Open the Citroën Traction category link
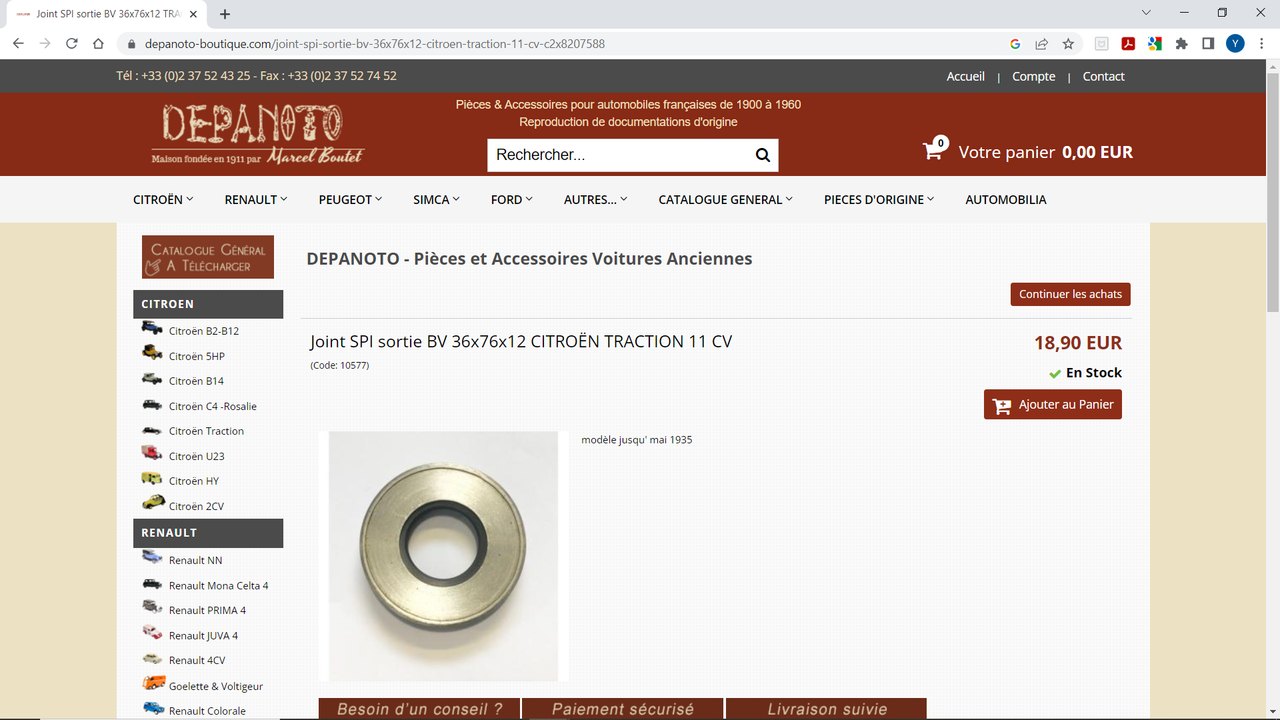 pos(206,431)
